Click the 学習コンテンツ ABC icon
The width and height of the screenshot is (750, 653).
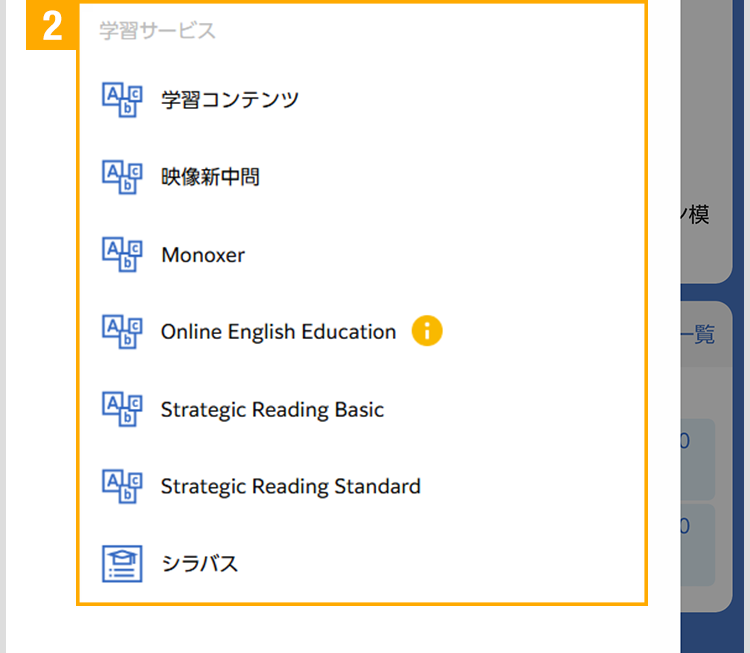click(x=123, y=99)
